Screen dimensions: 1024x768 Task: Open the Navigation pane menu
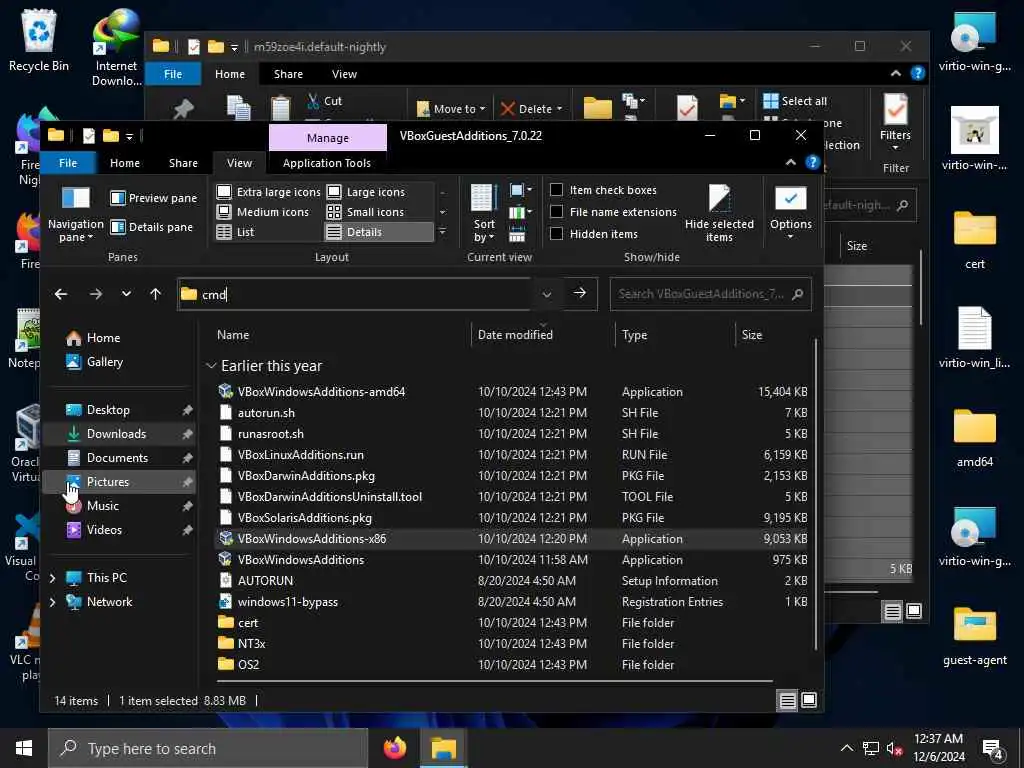75,216
